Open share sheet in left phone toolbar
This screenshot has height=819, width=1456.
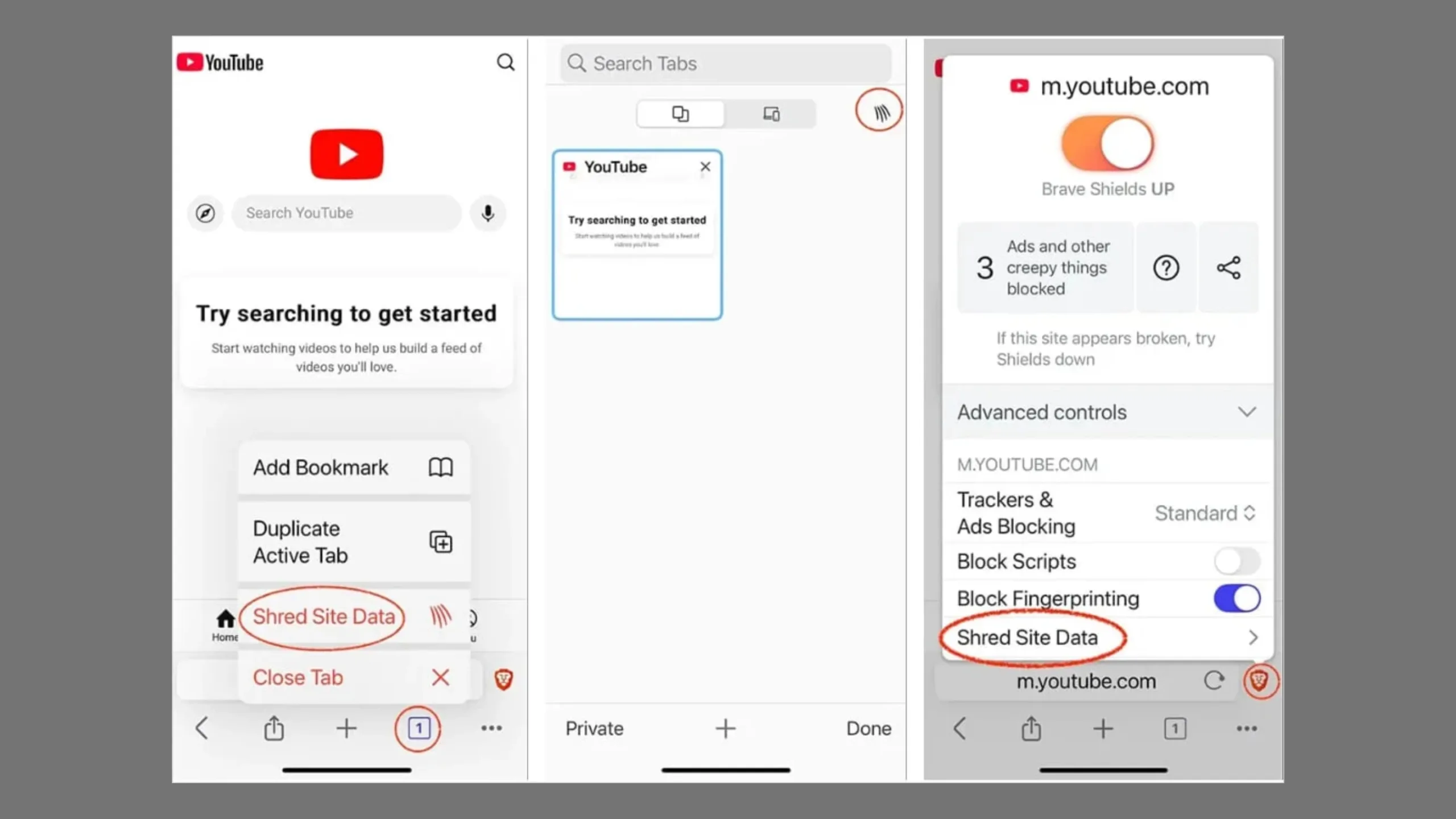pos(274,728)
